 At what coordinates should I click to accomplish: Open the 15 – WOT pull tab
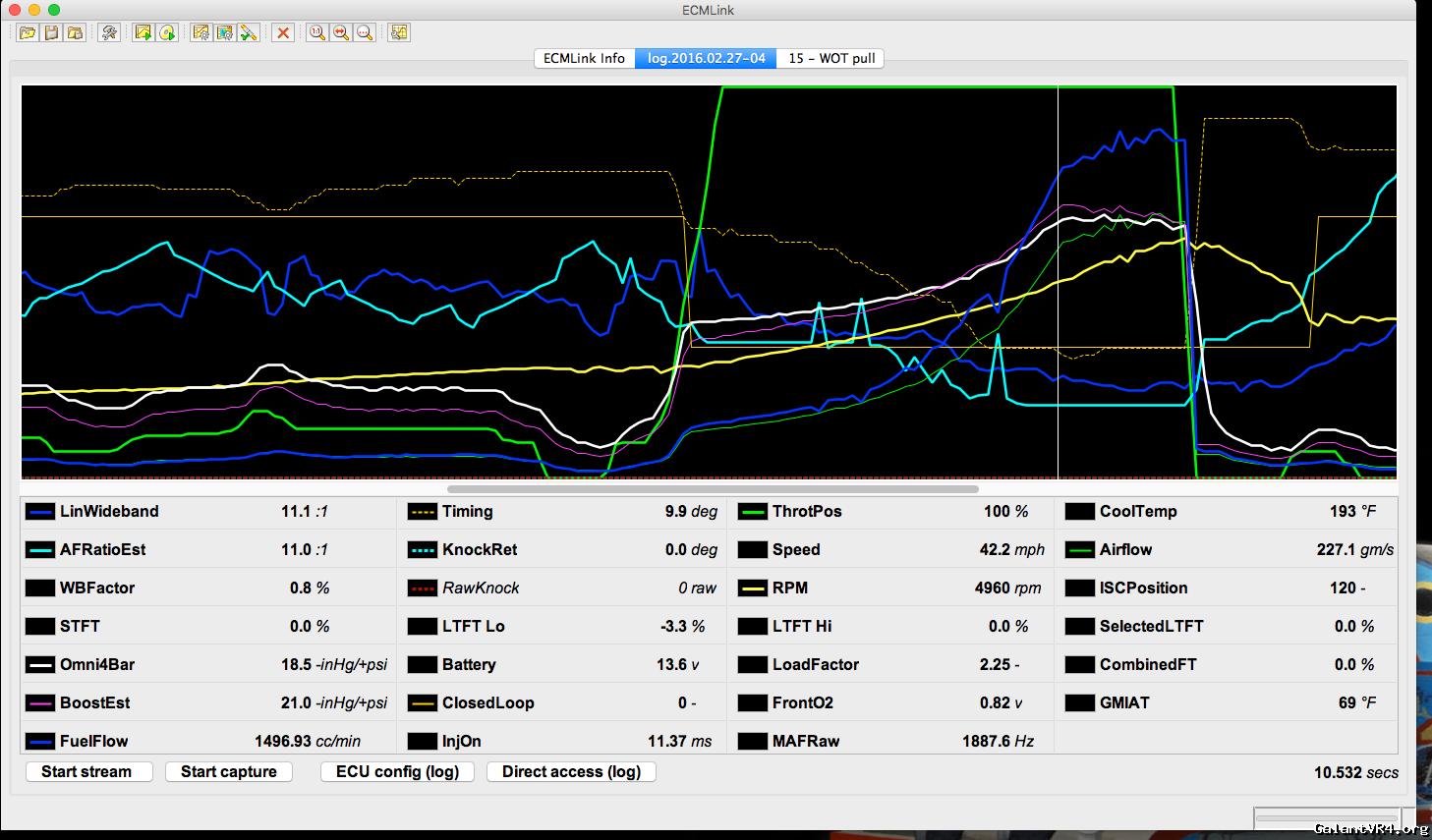pos(831,58)
